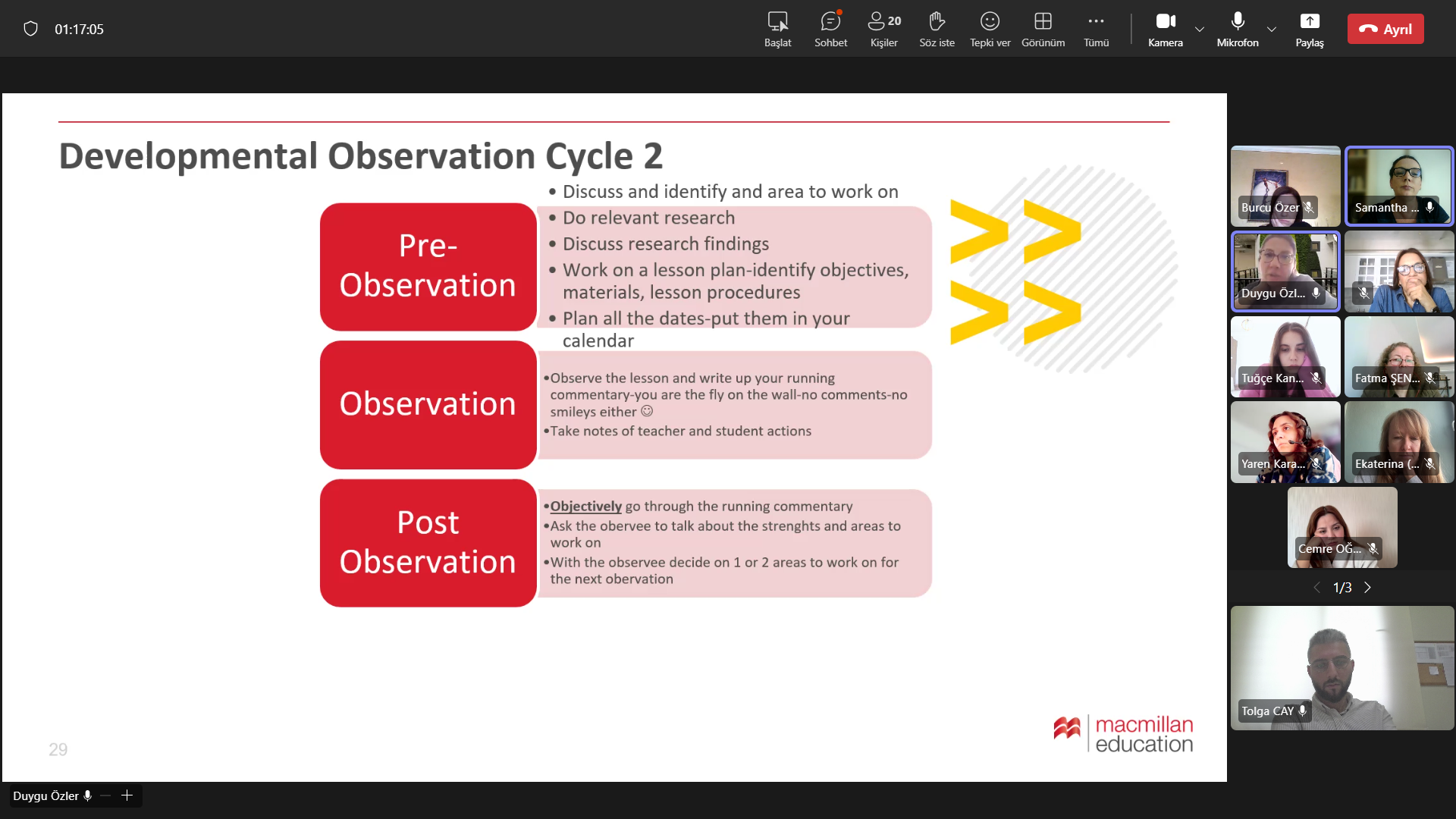The height and width of the screenshot is (819, 1456).
Task: Zoom in shared content with plus
Action: click(x=127, y=795)
